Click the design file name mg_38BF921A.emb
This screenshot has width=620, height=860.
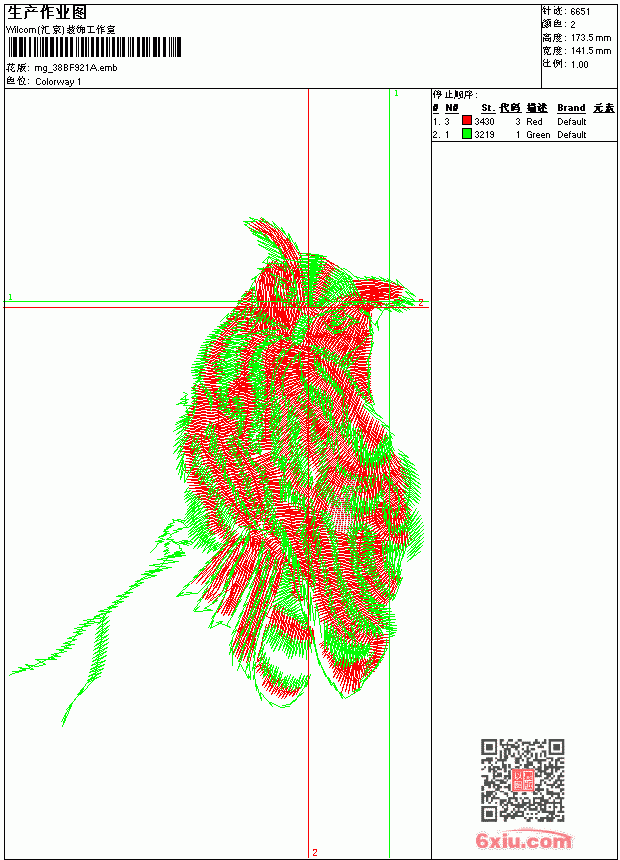(76, 68)
